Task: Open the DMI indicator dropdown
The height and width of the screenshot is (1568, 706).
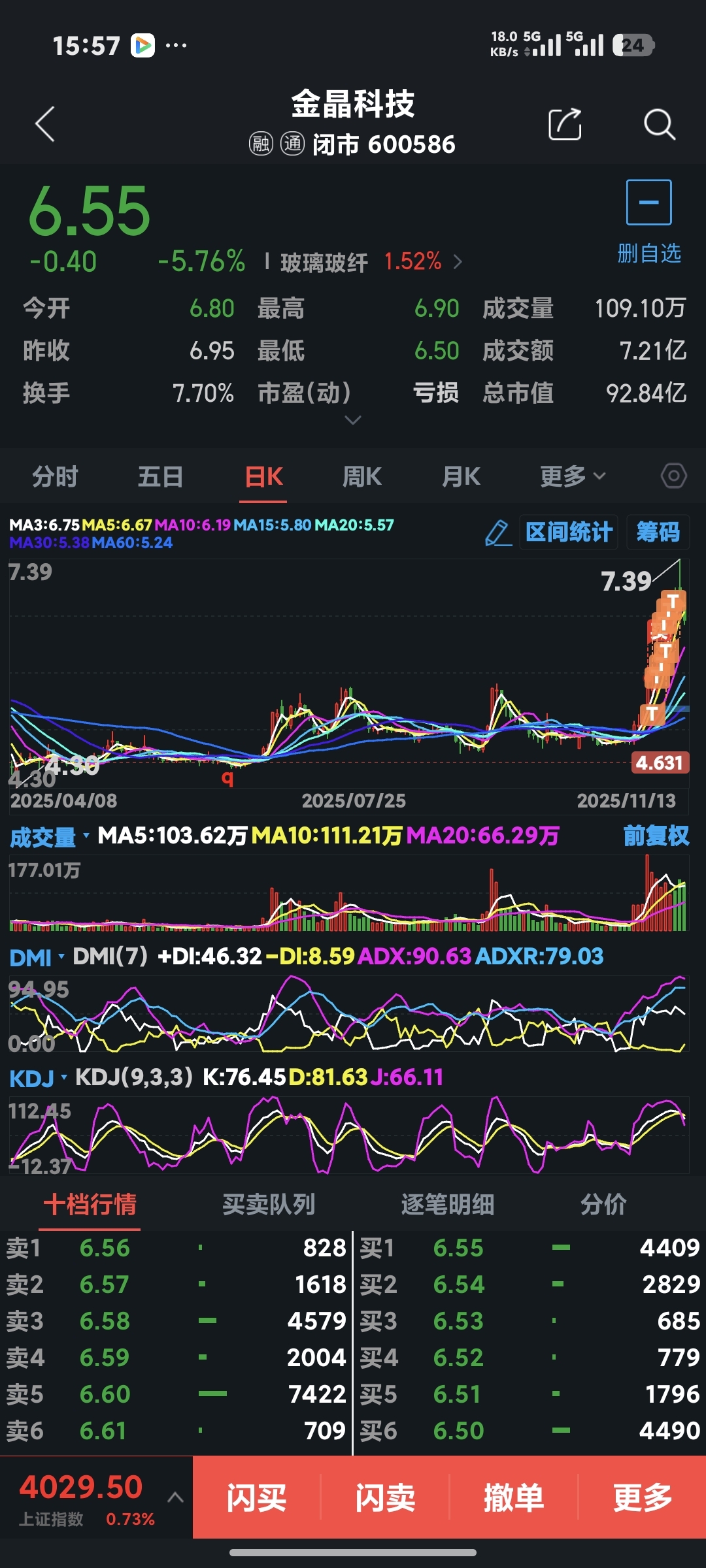Action: (37, 957)
